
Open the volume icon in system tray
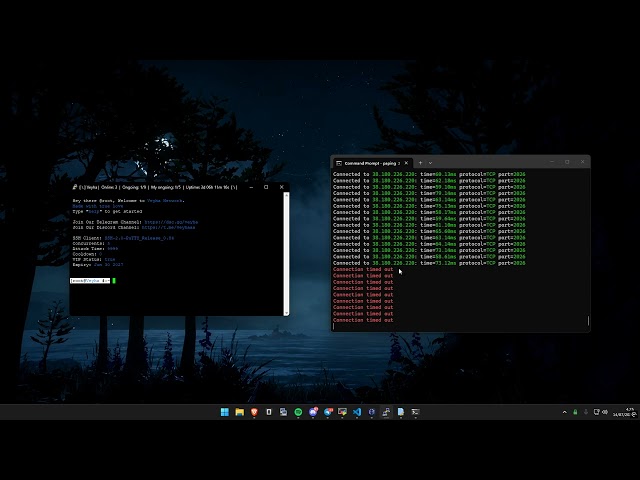[x=605, y=412]
